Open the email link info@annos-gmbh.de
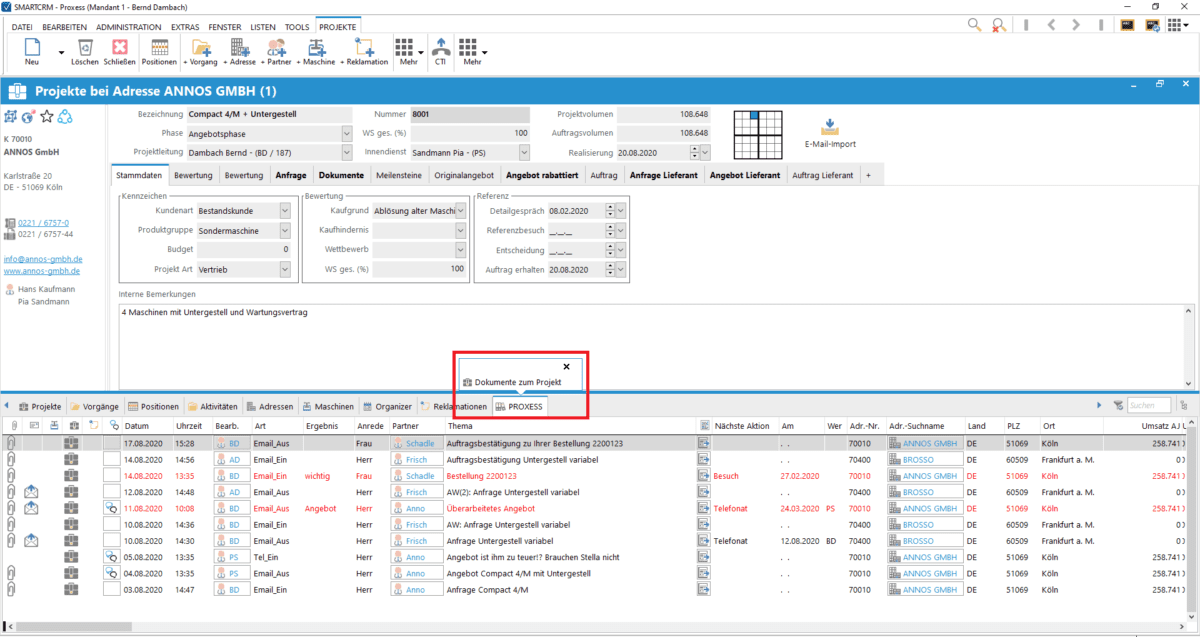 (x=43, y=258)
